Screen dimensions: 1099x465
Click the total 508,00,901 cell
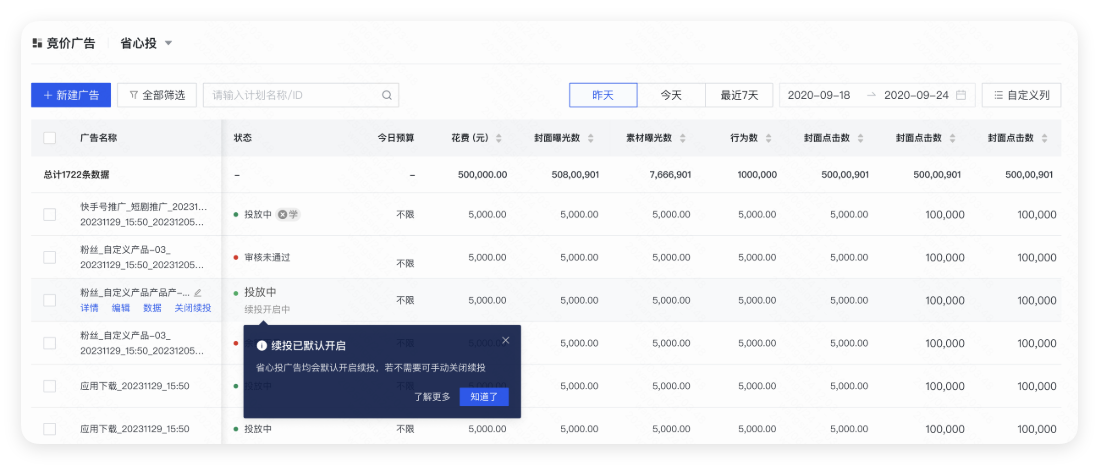(575, 175)
